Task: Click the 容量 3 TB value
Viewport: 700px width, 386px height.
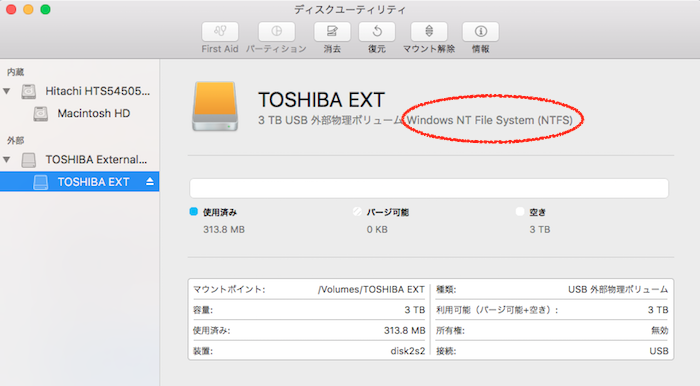Action: click(415, 310)
